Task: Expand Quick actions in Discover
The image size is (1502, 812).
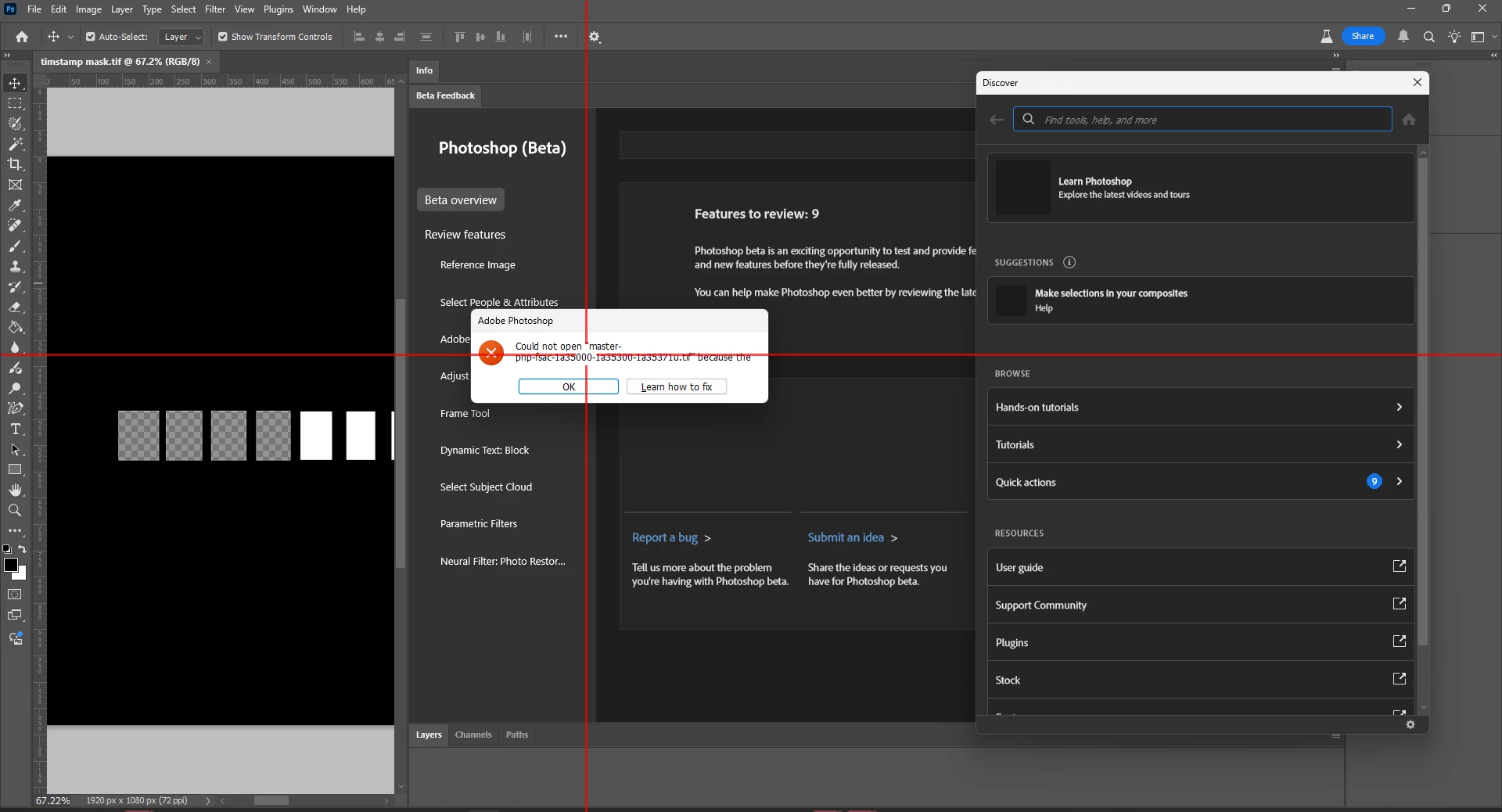Action: click(x=1201, y=482)
